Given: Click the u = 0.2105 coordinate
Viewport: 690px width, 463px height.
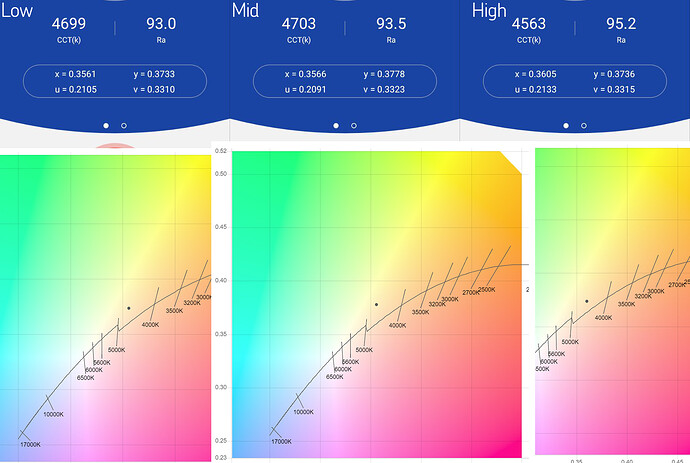Looking at the screenshot, I should pyautogui.click(x=75, y=89).
